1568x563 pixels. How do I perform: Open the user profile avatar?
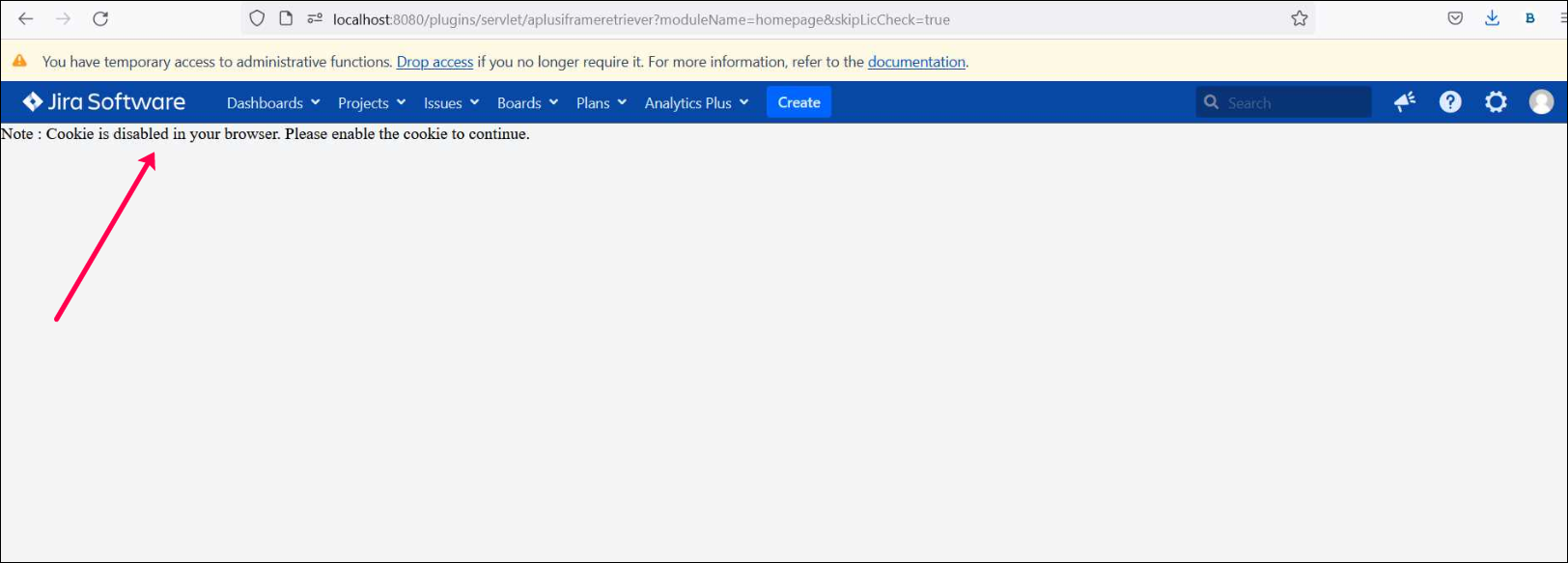[x=1541, y=102]
